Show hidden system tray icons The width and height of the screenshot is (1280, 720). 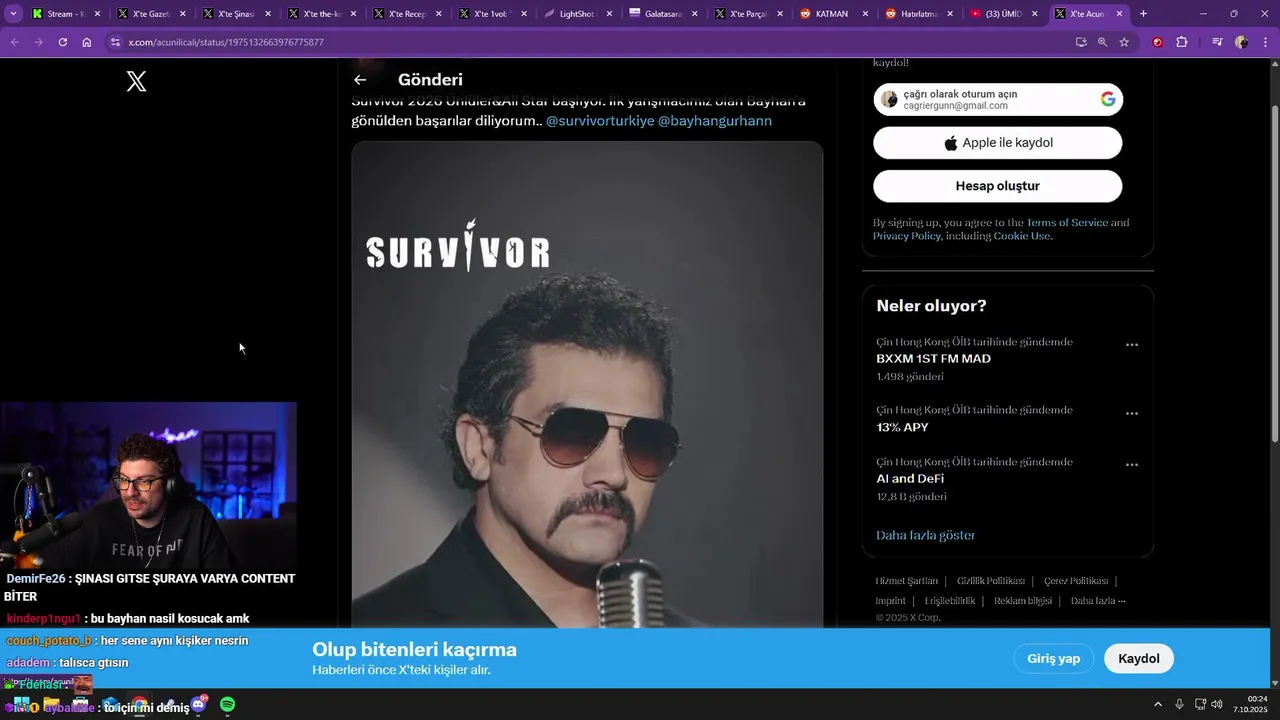(x=1158, y=705)
